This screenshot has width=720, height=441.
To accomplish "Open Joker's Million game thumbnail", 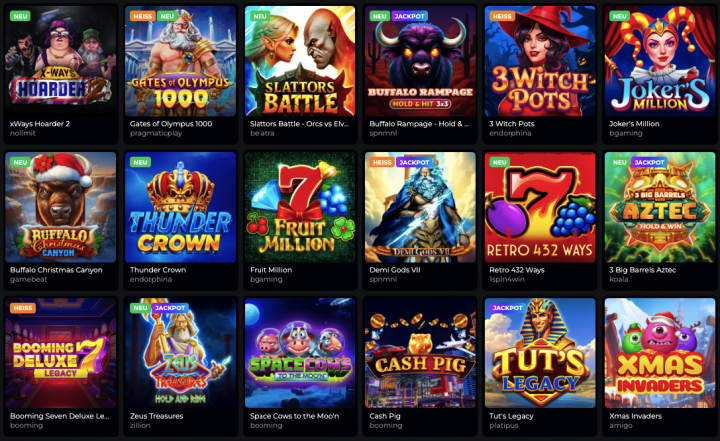I will pyautogui.click(x=660, y=61).
